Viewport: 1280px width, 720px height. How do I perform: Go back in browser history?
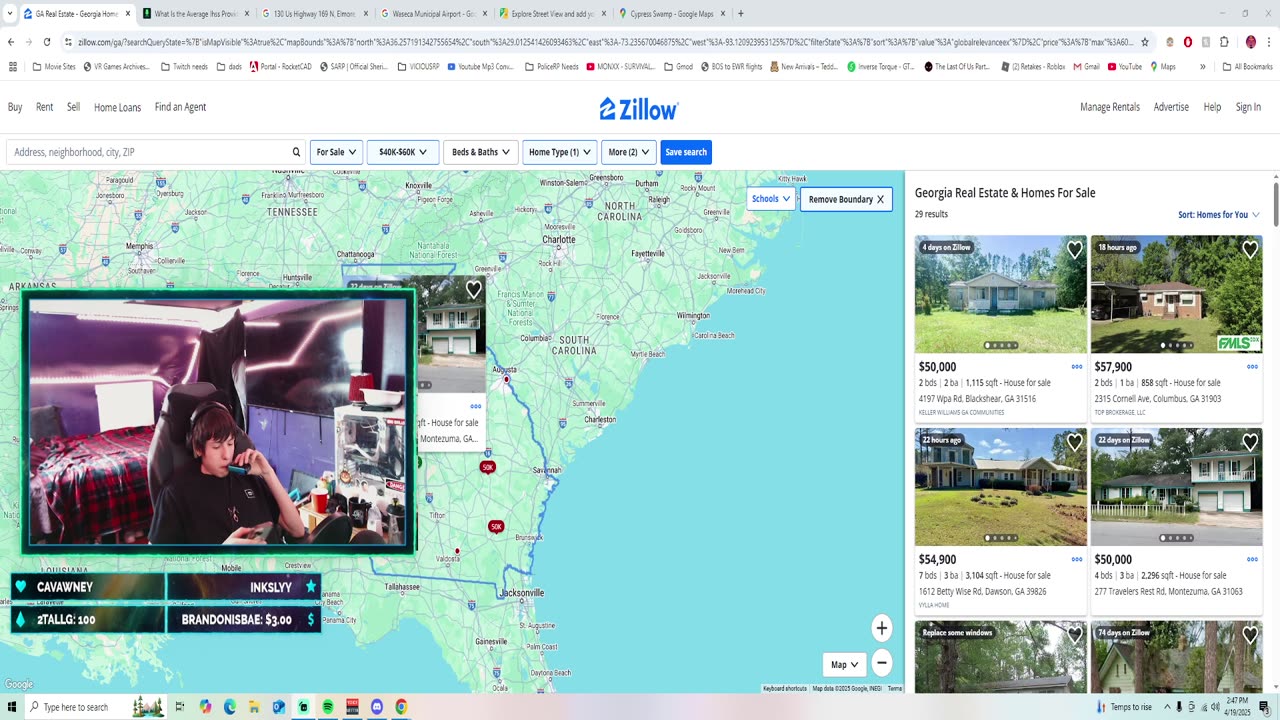click(11, 42)
